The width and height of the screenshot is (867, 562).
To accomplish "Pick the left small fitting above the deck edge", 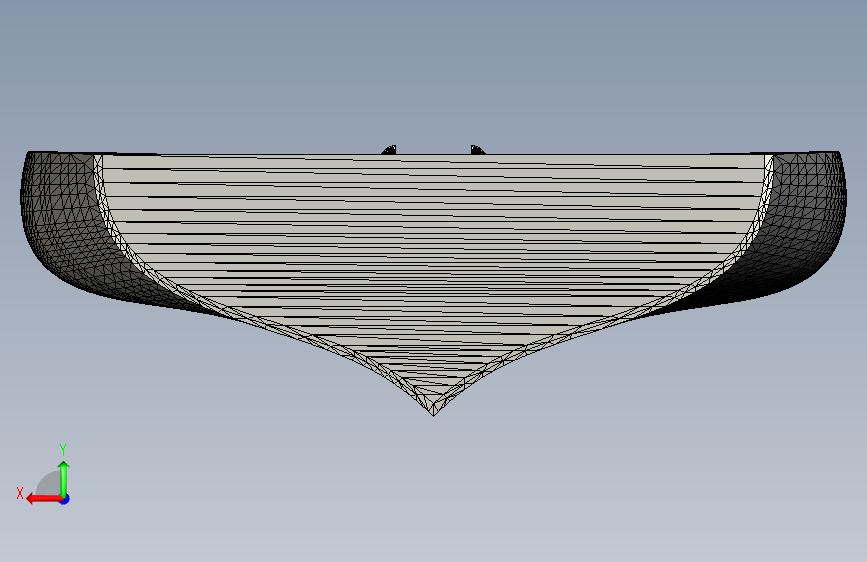I will pos(389,149).
